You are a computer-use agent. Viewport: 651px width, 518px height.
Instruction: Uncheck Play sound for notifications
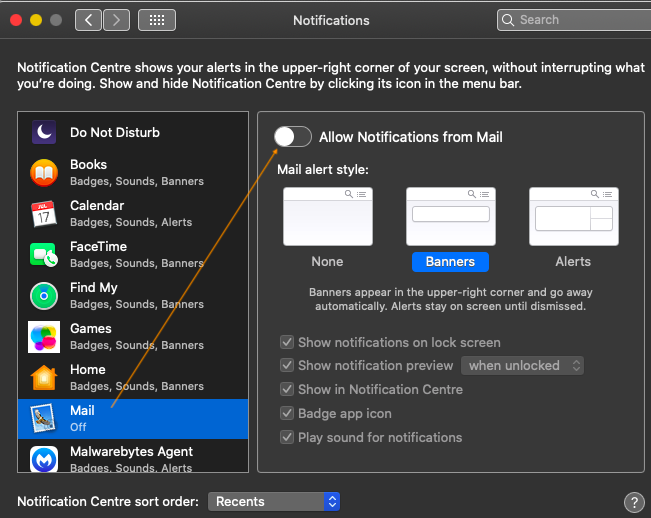point(287,437)
